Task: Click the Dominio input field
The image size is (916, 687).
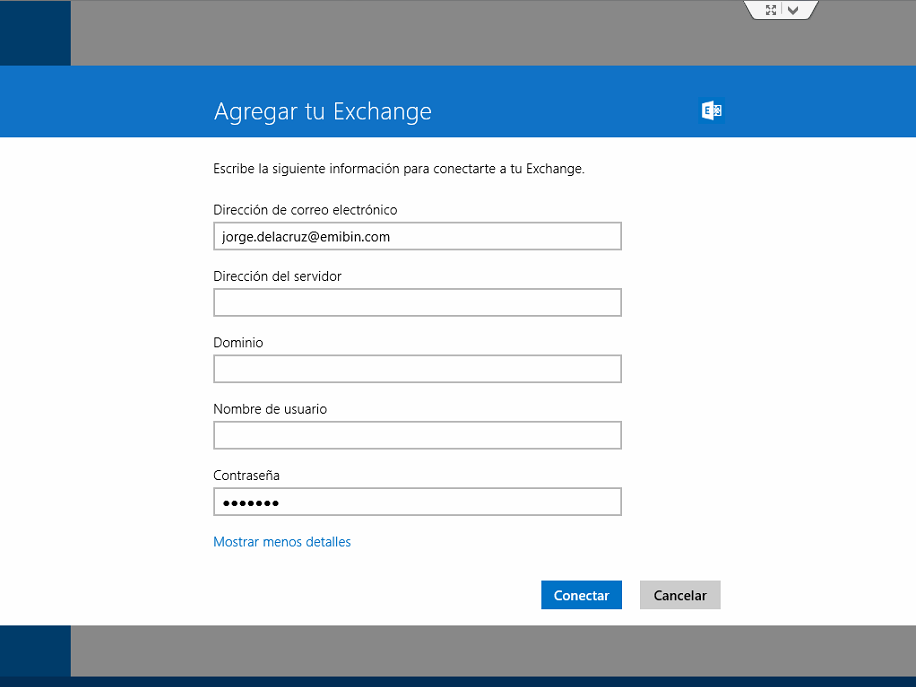Action: click(x=417, y=369)
